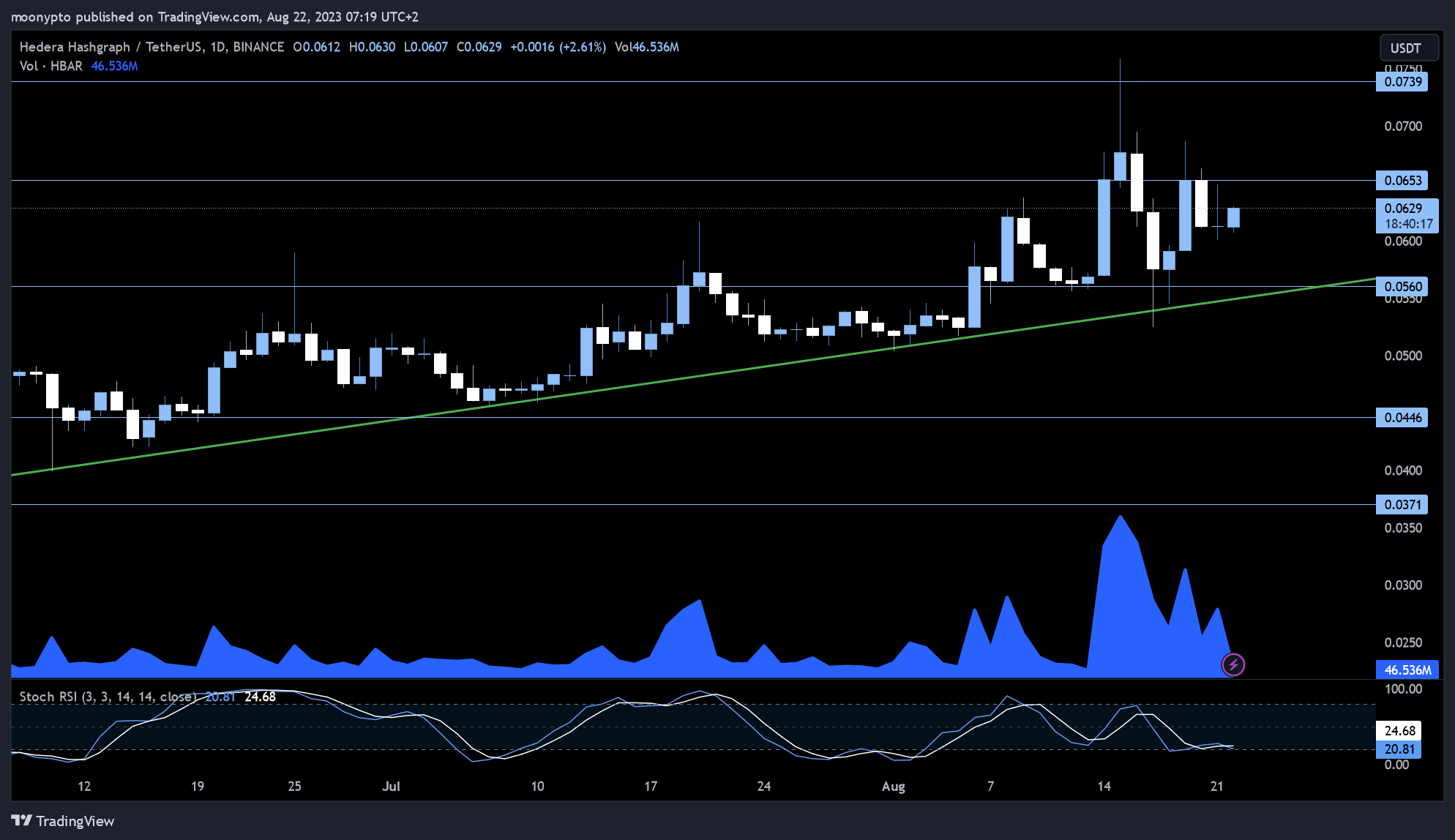Click the close price value C0.0629
The image size is (1455, 840).
click(x=479, y=47)
